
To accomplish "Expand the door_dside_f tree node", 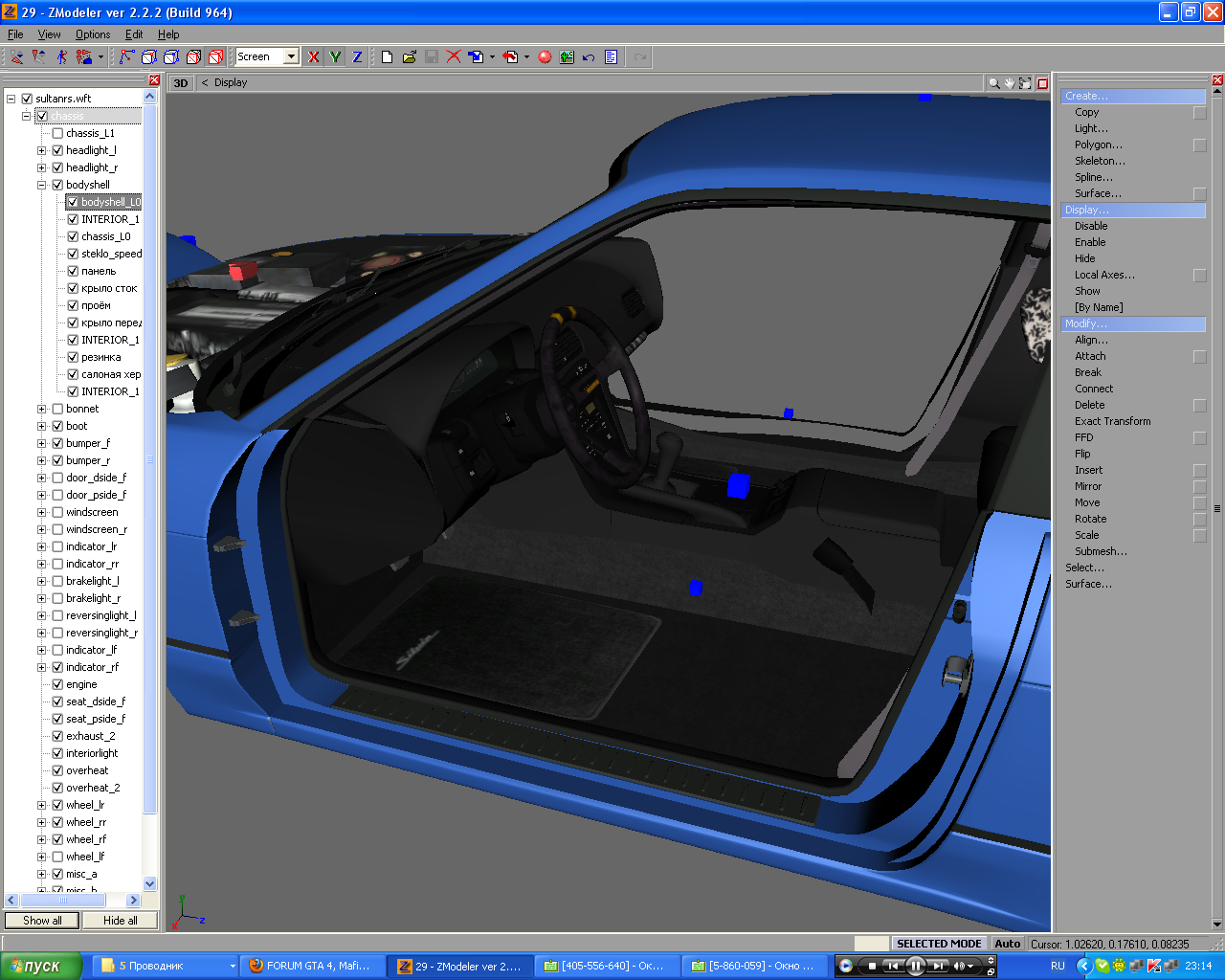I will point(42,478).
